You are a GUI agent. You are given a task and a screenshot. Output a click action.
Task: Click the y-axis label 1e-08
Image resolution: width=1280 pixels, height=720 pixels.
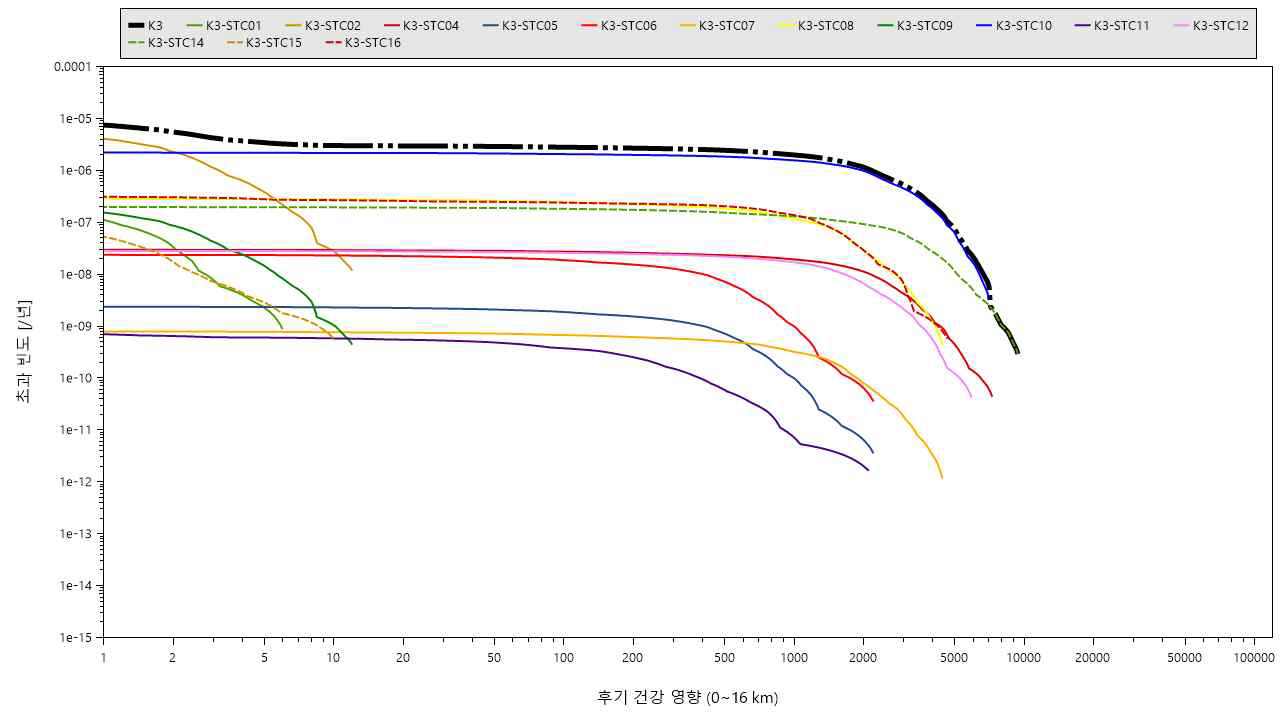[x=76, y=275]
